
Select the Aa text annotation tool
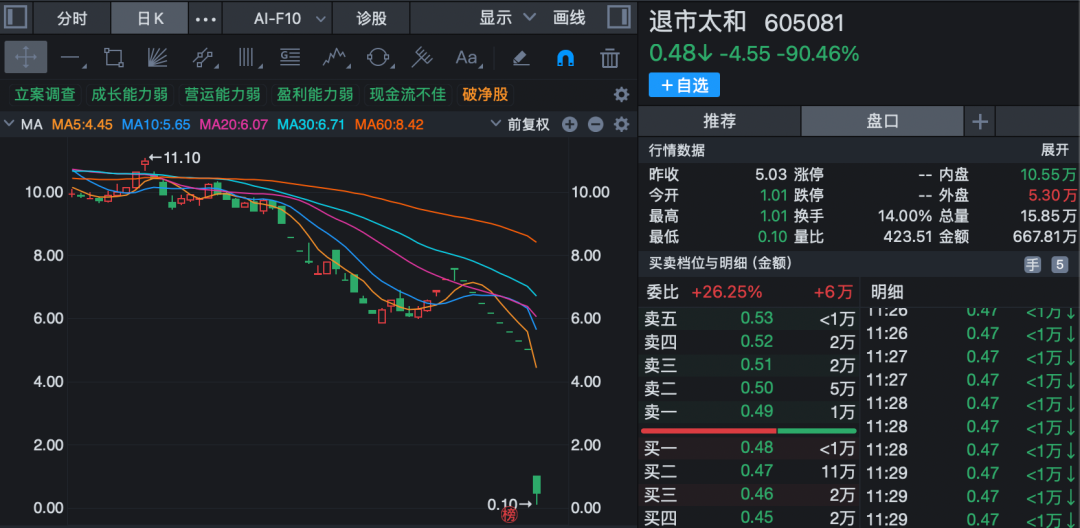[x=468, y=58]
